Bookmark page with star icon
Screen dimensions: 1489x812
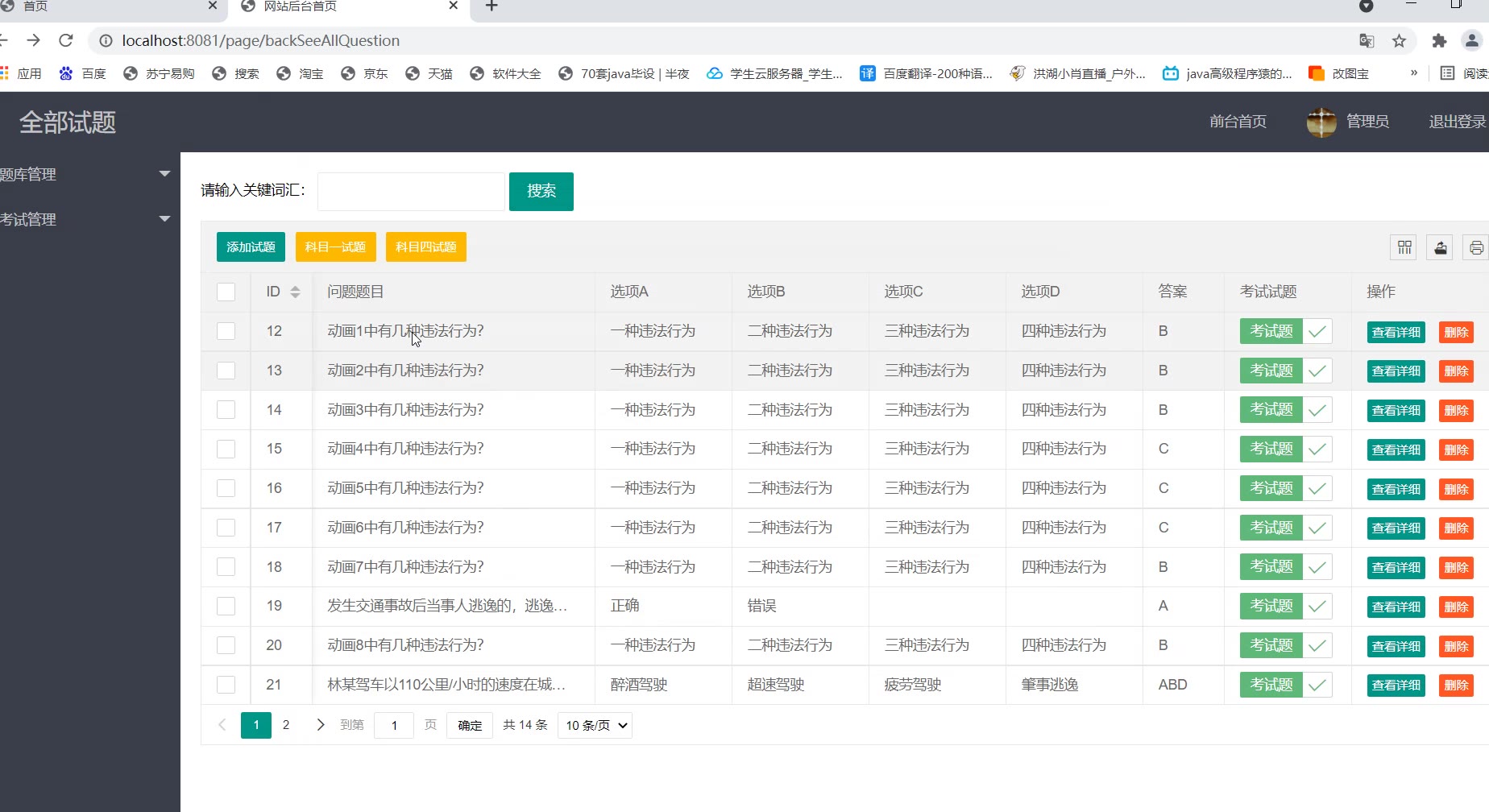(x=1399, y=41)
